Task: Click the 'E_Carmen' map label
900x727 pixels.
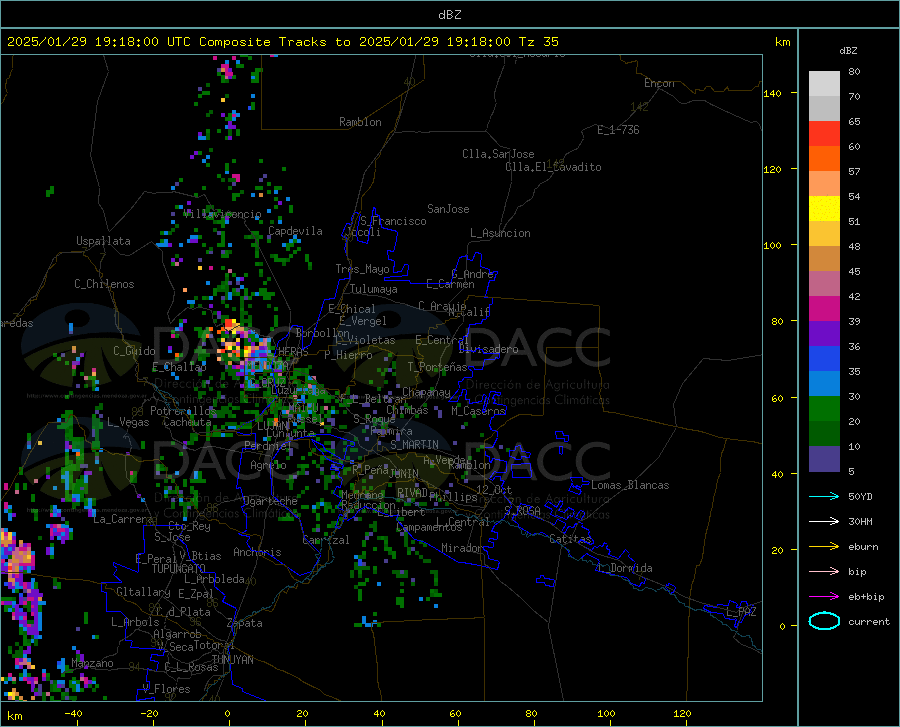Action: coord(451,284)
